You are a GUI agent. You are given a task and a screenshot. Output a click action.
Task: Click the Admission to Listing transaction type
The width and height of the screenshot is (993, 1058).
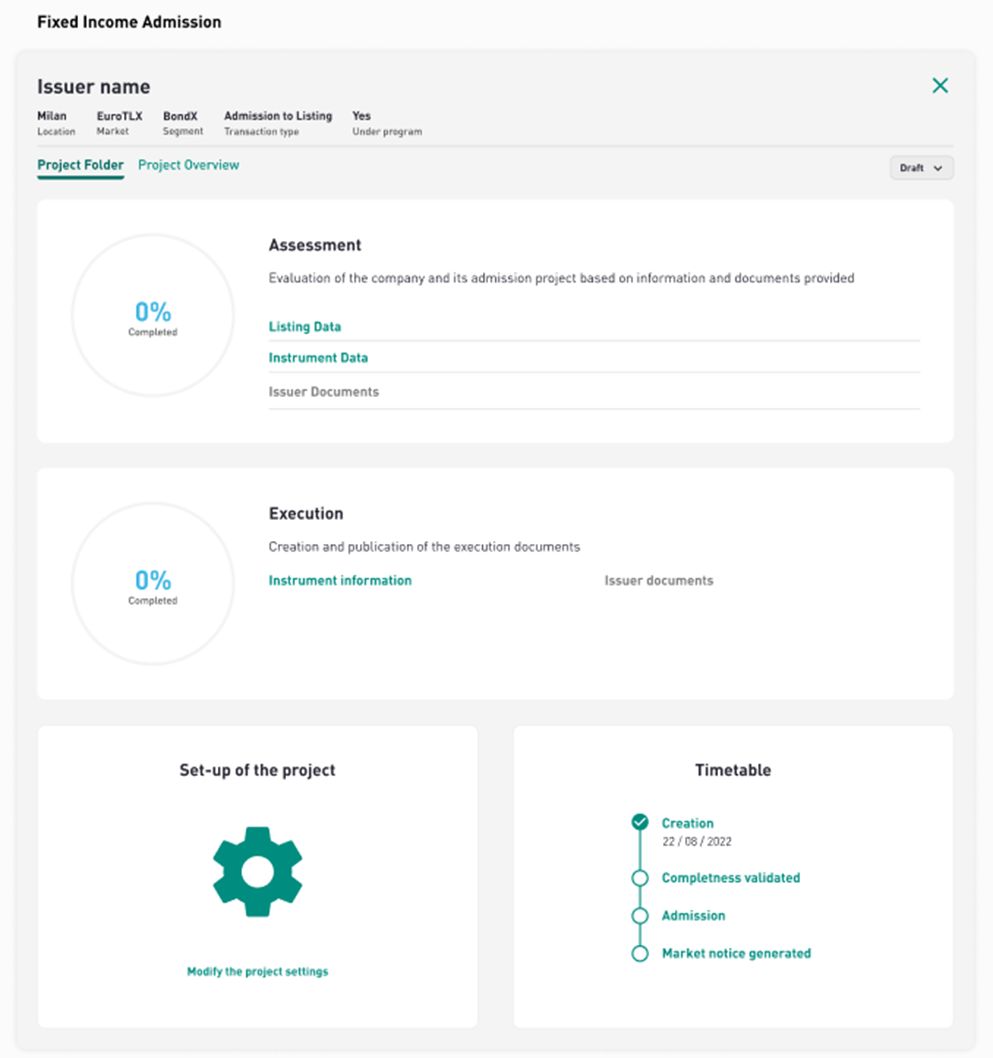pyautogui.click(x=278, y=116)
